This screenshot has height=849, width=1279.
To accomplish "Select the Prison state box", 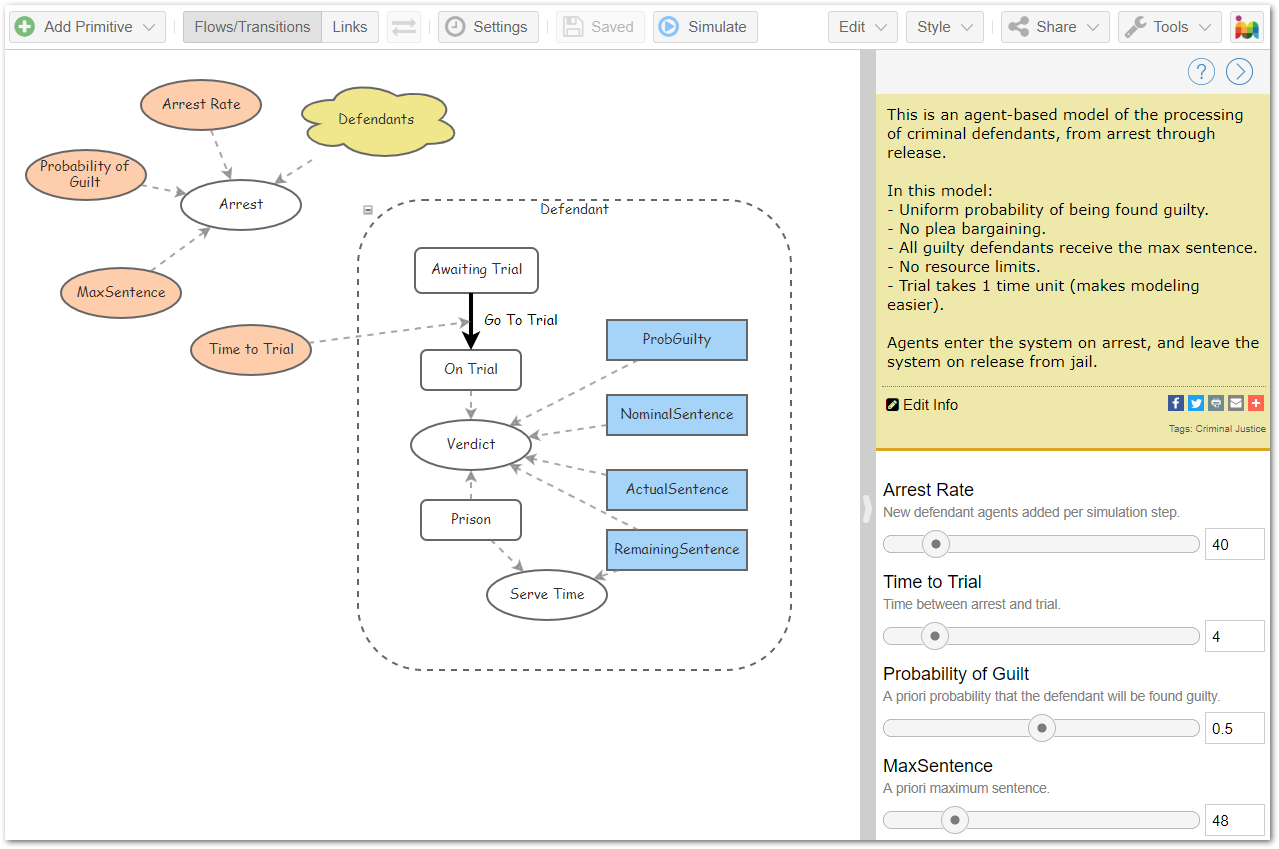I will (x=471, y=519).
